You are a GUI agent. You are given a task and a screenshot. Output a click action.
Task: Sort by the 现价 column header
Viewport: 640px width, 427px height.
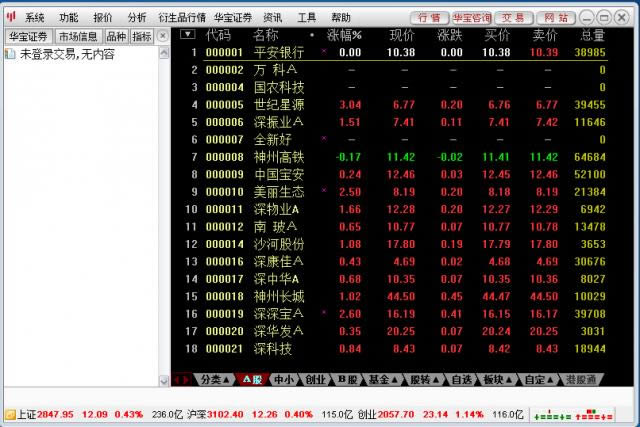pyautogui.click(x=402, y=35)
